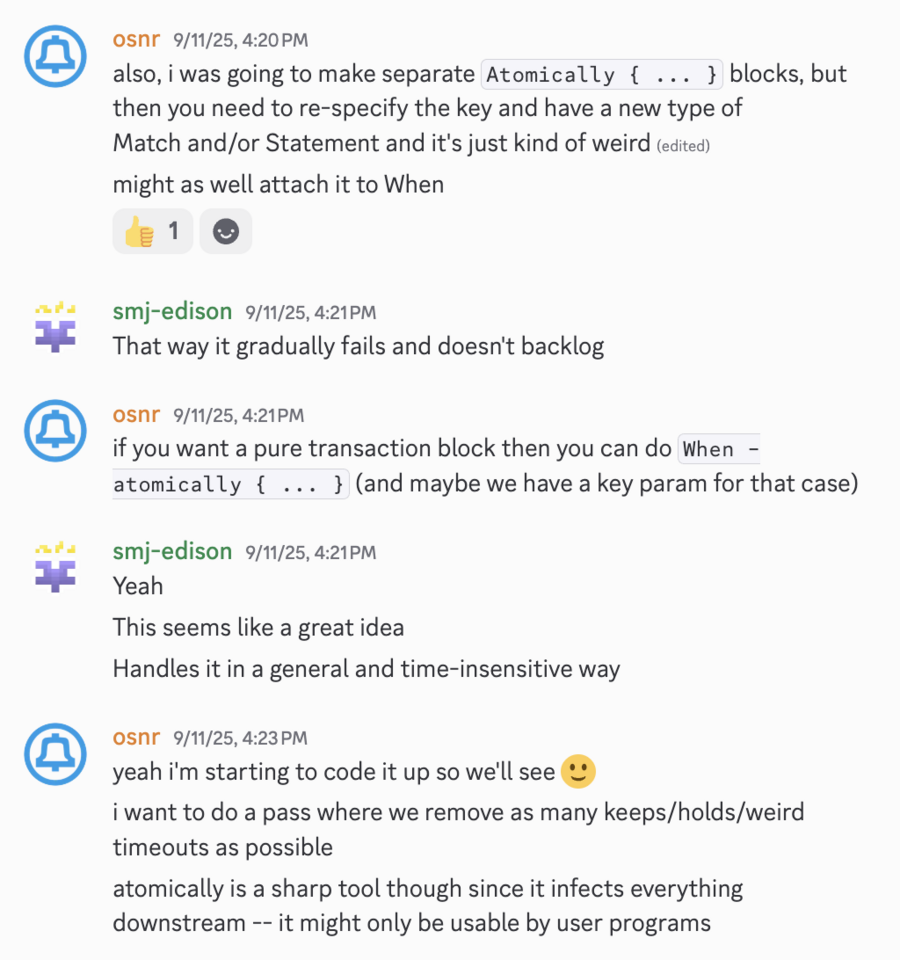Click the osnr username on the 4:23 PM message
The height and width of the screenshot is (960, 900).
[x=137, y=738]
